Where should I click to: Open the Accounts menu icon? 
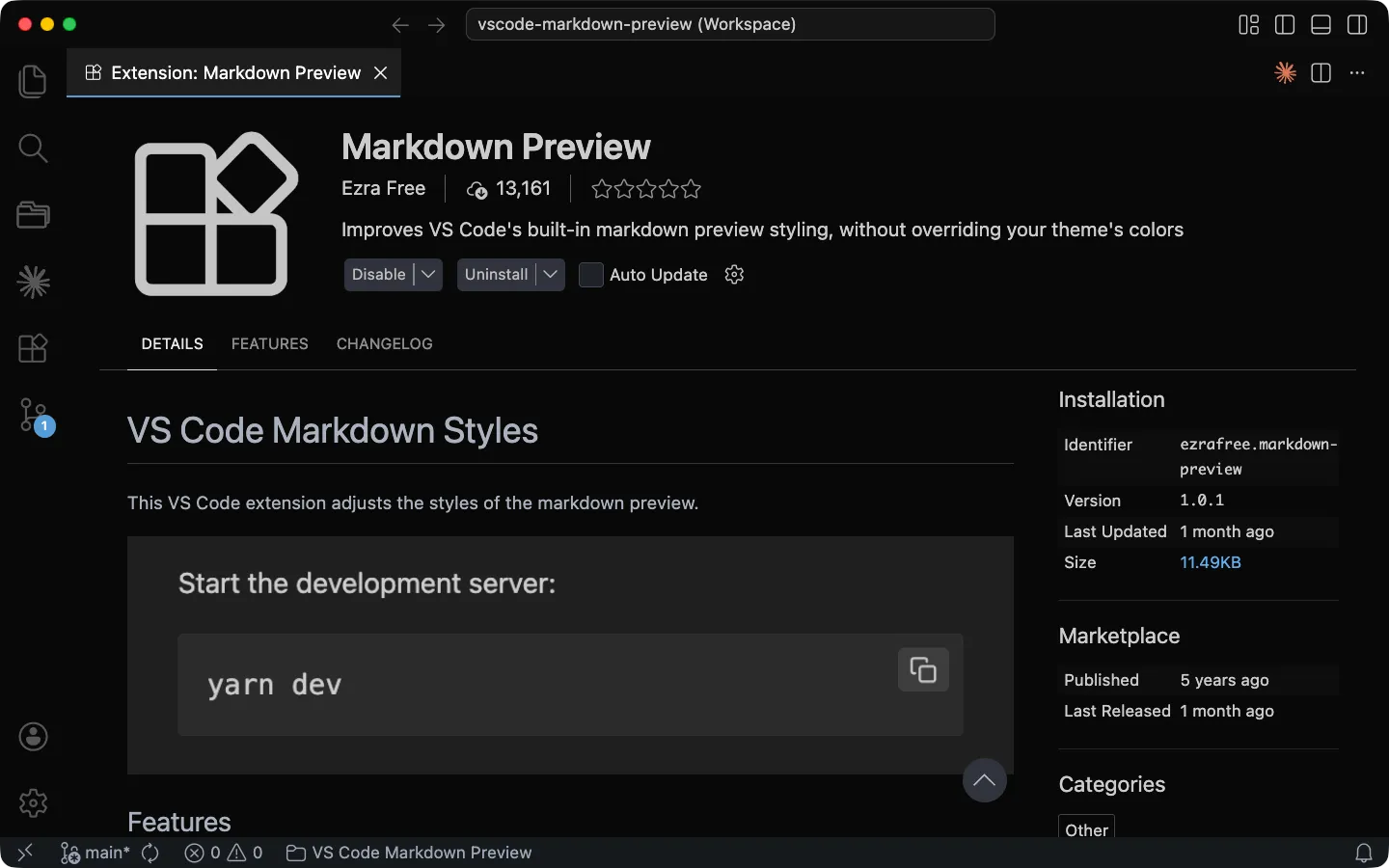(33, 737)
